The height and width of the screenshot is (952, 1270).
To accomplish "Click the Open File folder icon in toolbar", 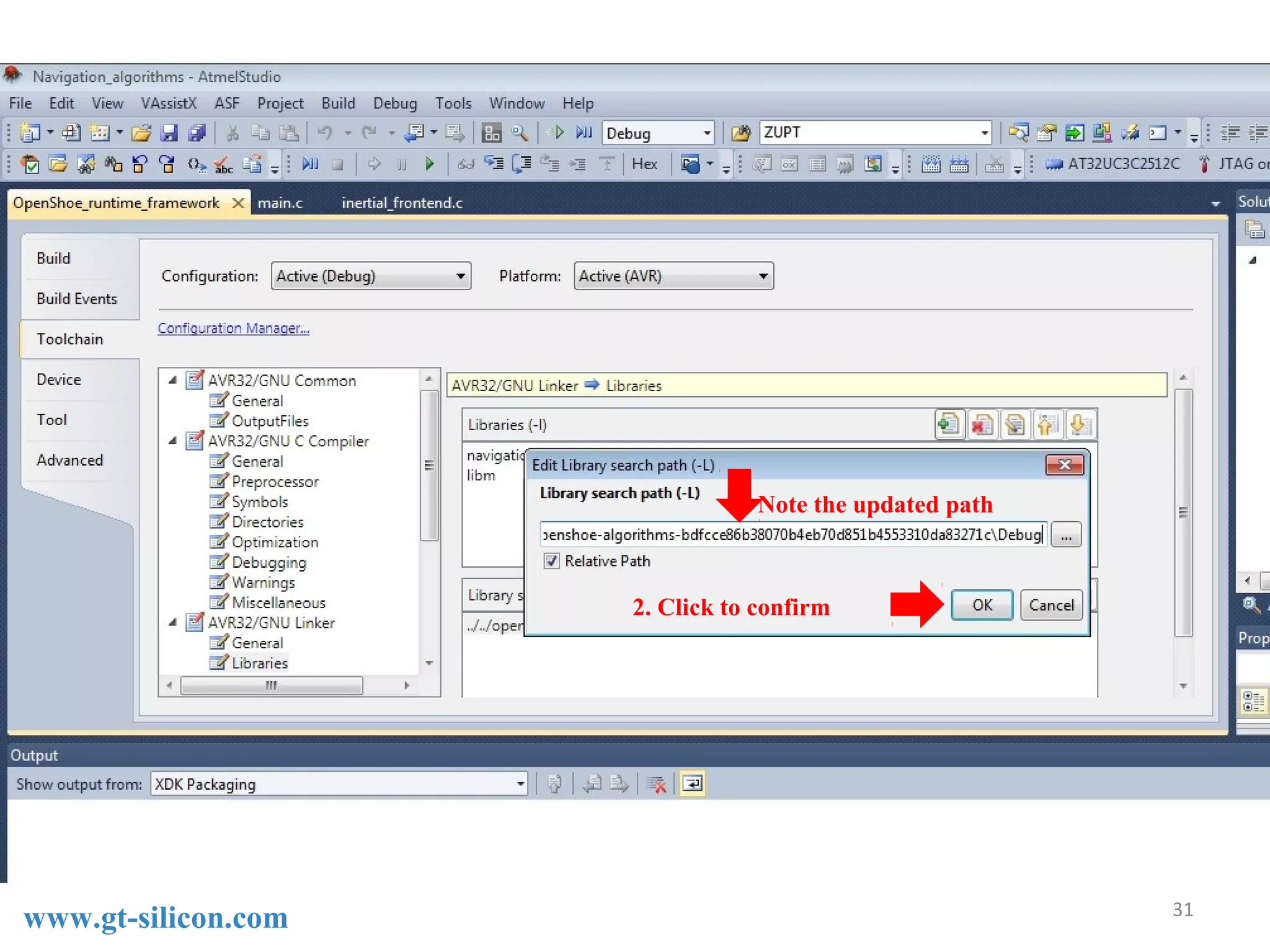I will tap(141, 133).
